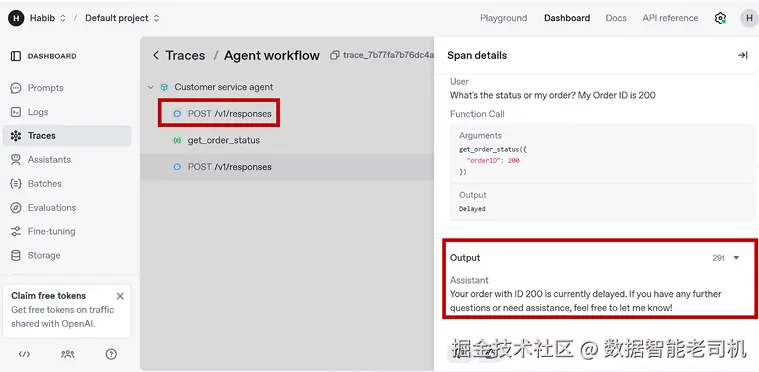The width and height of the screenshot is (759, 372).
Task: Click the Traces breadcrumb link
Action: [185, 56]
